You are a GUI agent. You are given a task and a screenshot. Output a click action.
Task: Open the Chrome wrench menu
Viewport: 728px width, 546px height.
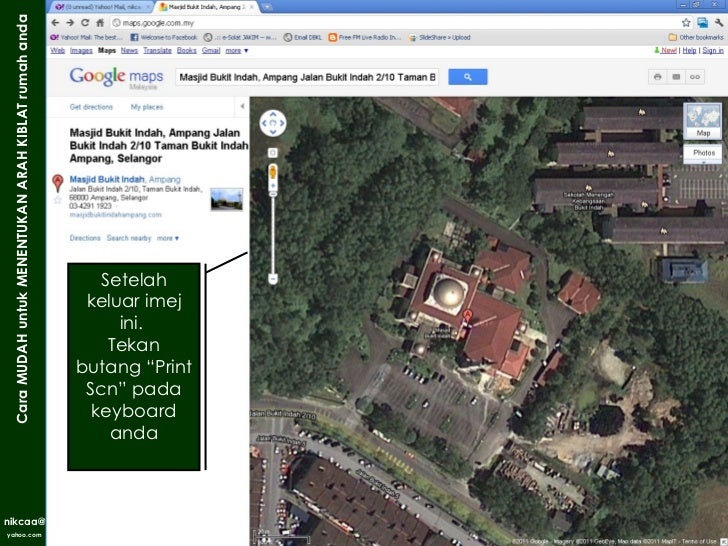[719, 23]
